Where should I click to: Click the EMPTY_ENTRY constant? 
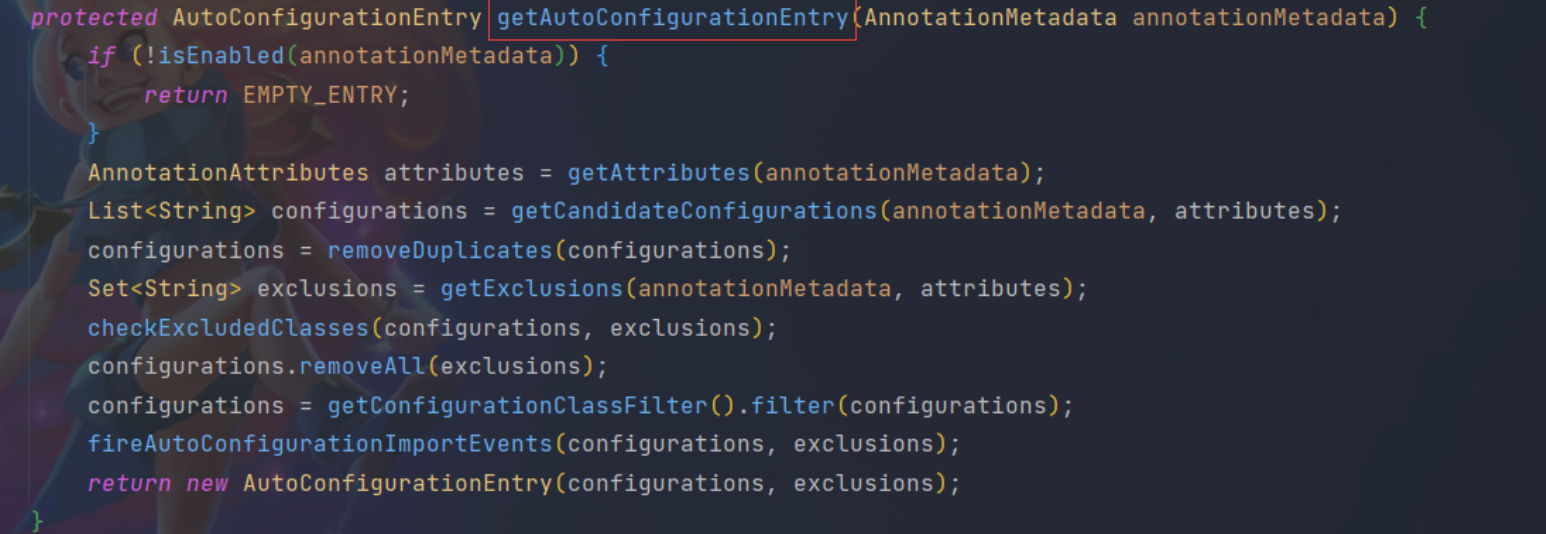click(x=320, y=95)
